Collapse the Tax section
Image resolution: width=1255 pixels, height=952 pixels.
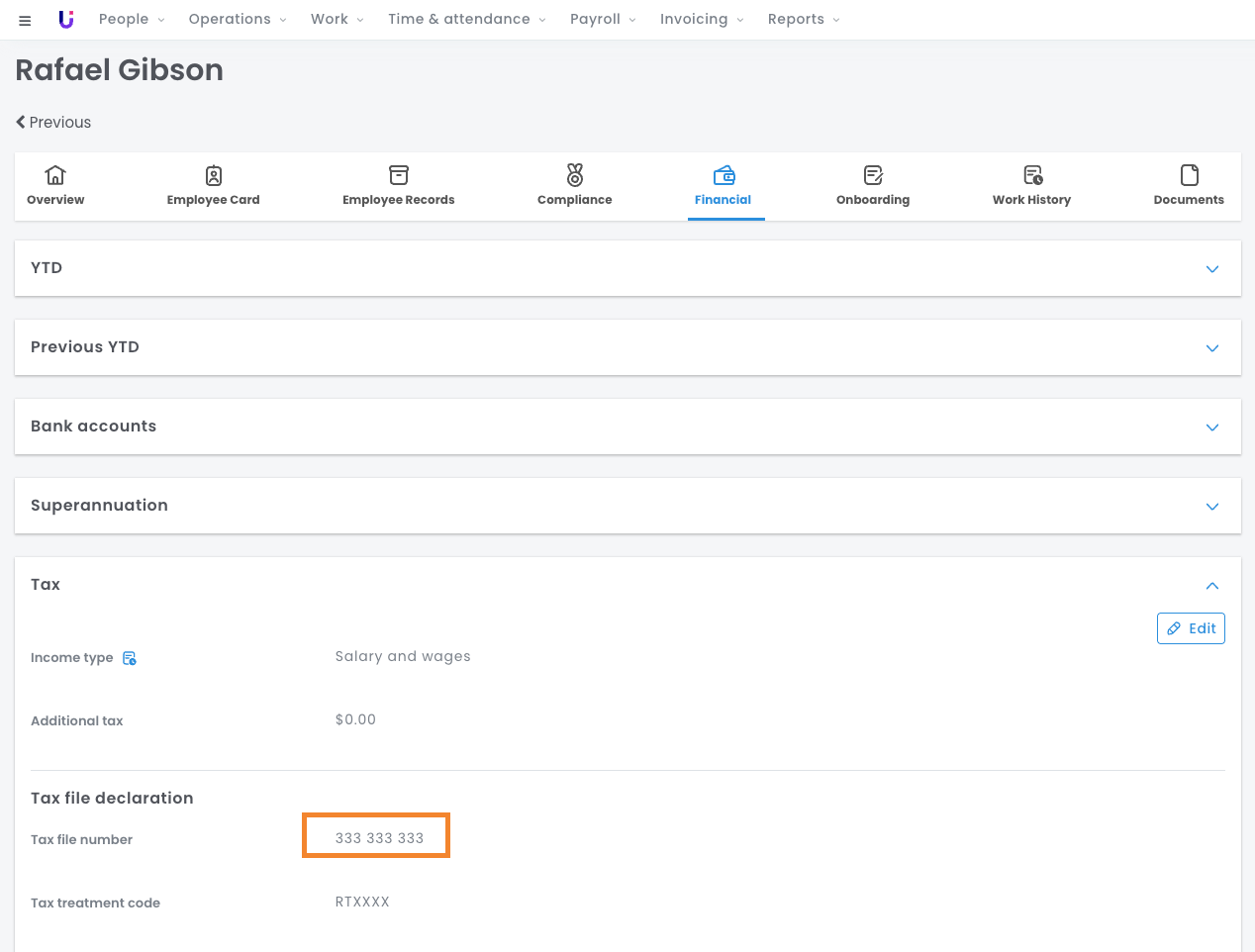(1212, 586)
